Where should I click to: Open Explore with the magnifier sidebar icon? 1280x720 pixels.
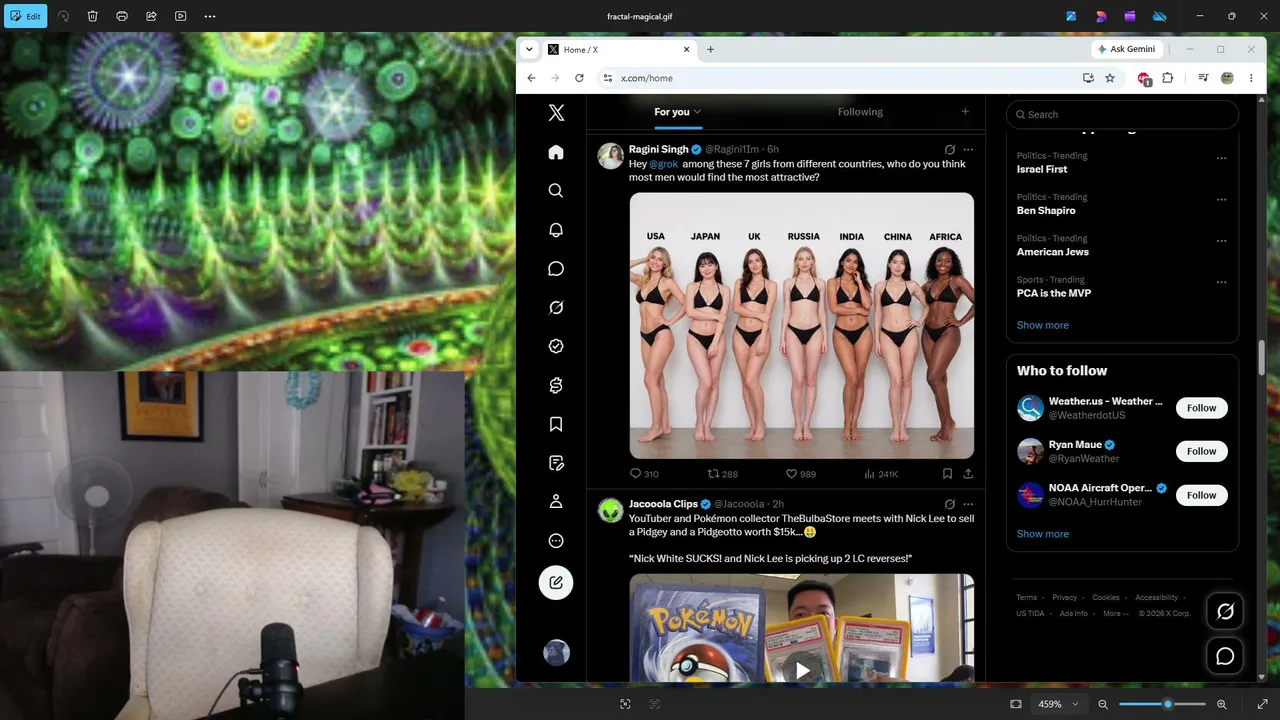pos(556,191)
